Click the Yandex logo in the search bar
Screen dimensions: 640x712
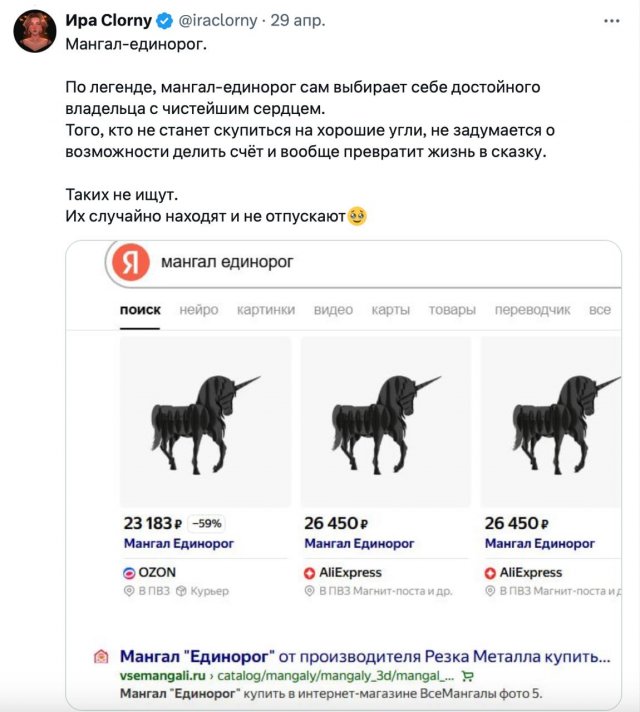pyautogui.click(x=130, y=264)
